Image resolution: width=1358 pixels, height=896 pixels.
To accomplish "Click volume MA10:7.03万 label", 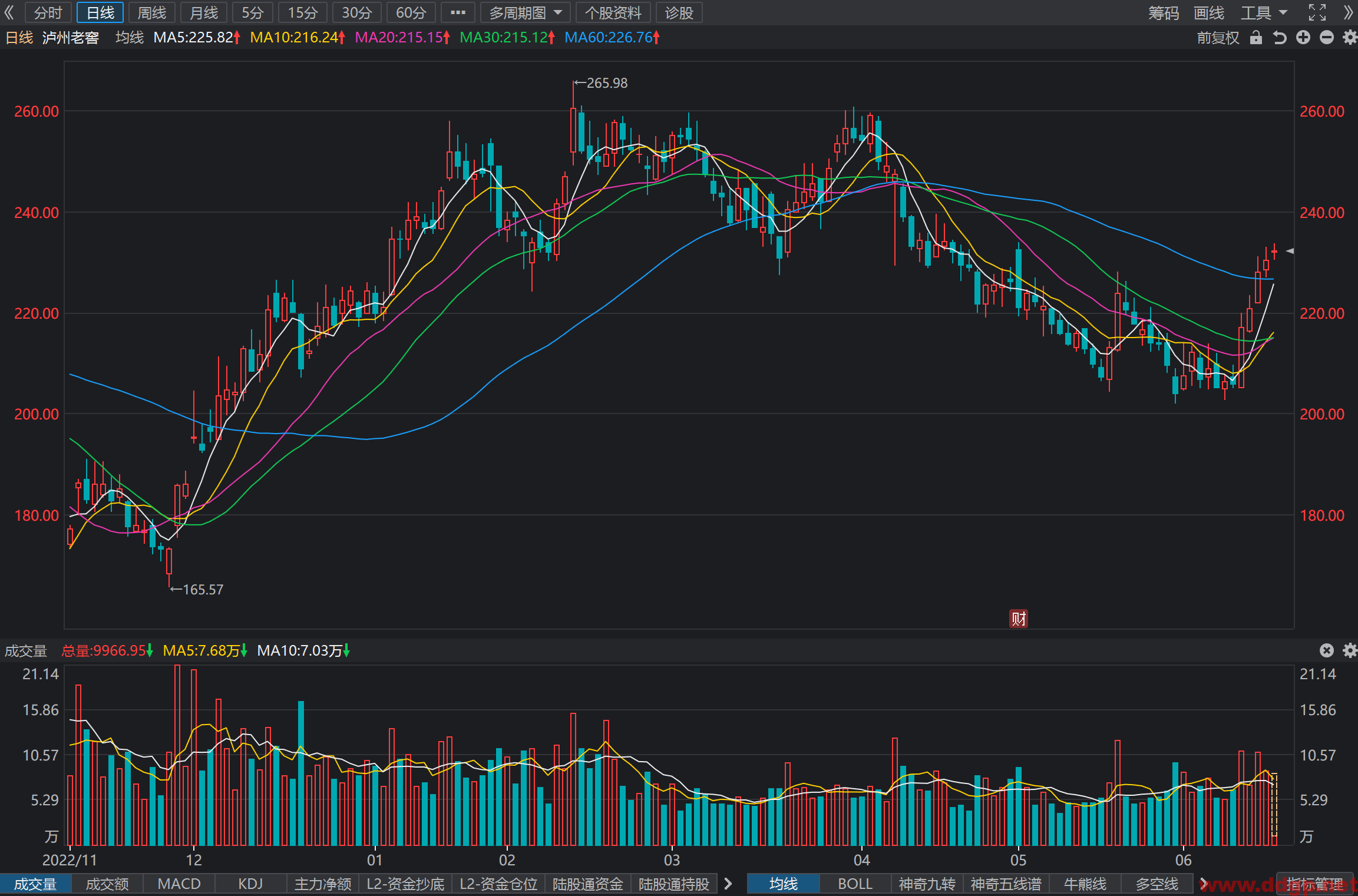I will pyautogui.click(x=303, y=650).
